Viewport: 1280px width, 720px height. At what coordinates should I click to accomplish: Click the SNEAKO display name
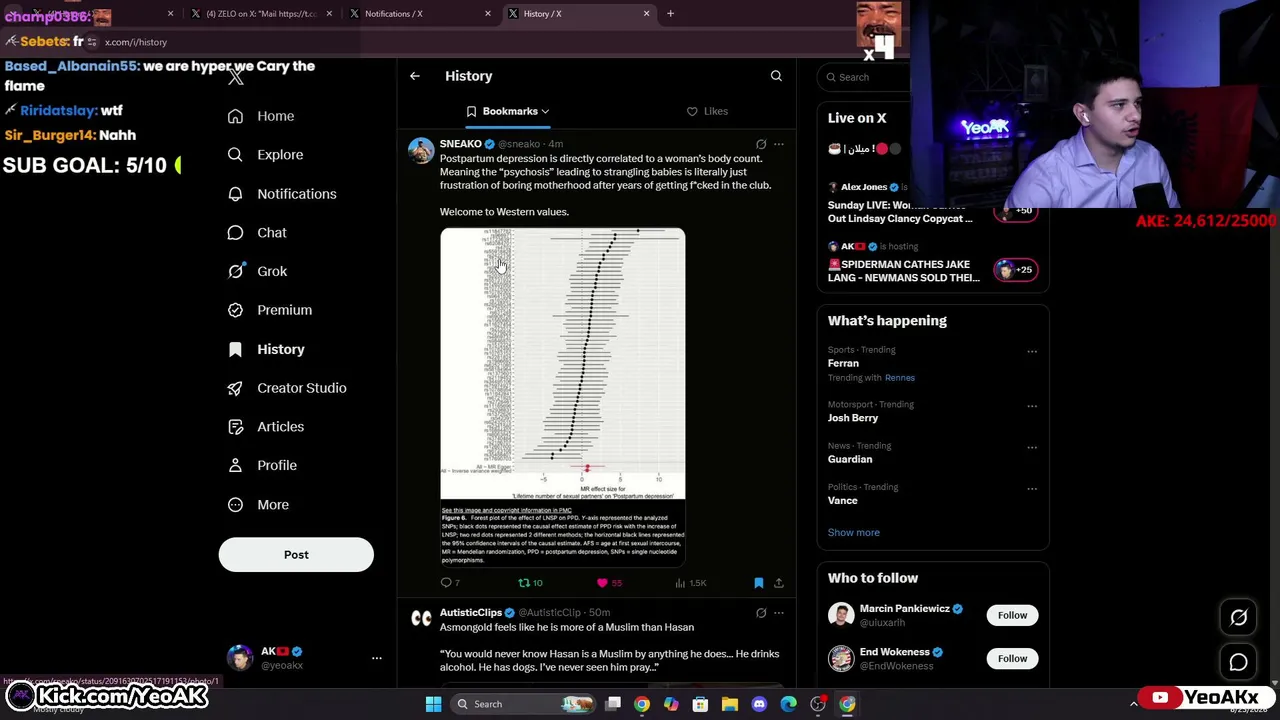(x=461, y=144)
